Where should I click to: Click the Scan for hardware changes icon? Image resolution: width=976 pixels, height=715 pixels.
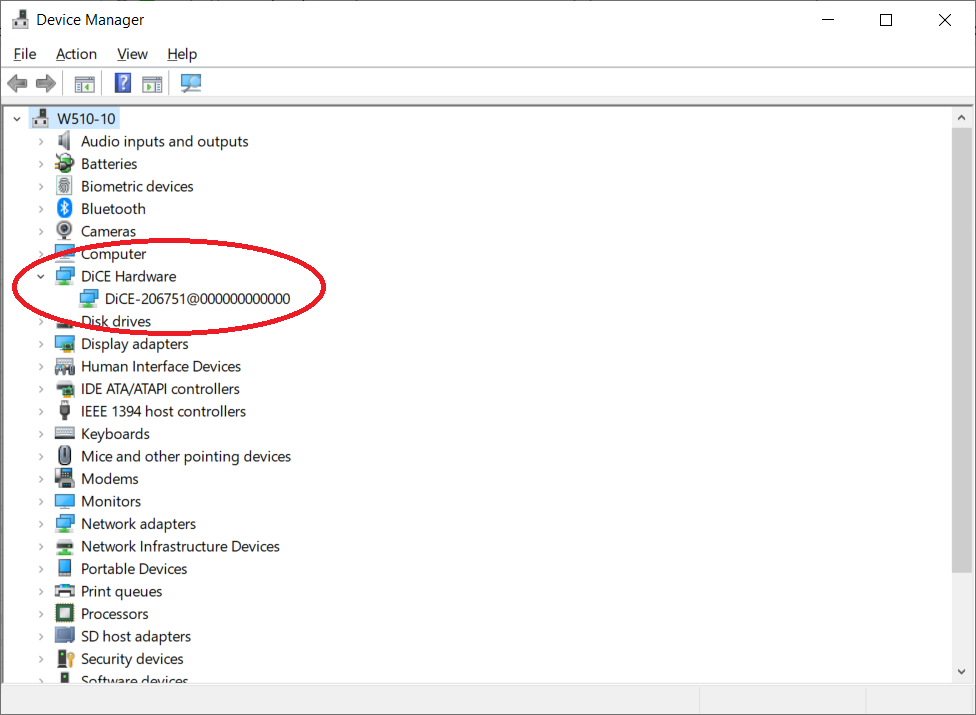pyautogui.click(x=190, y=84)
